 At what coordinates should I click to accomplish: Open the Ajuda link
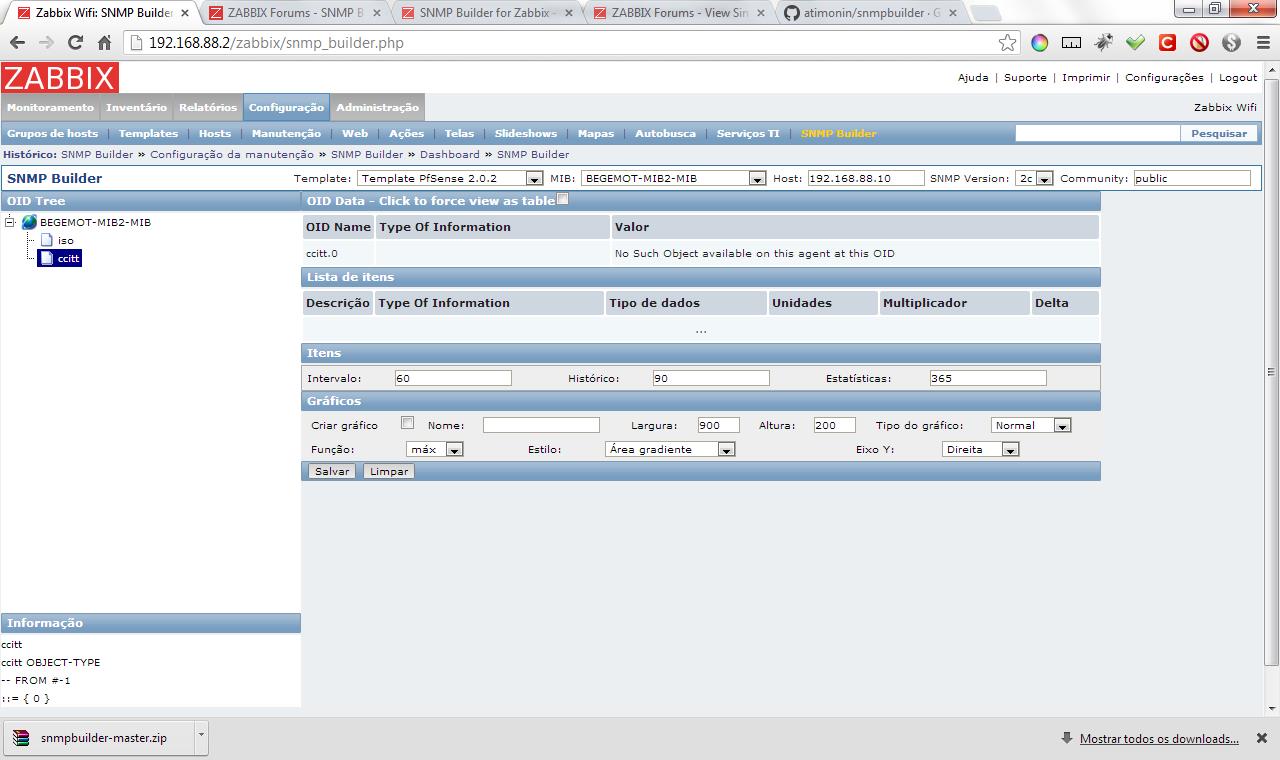tap(973, 77)
